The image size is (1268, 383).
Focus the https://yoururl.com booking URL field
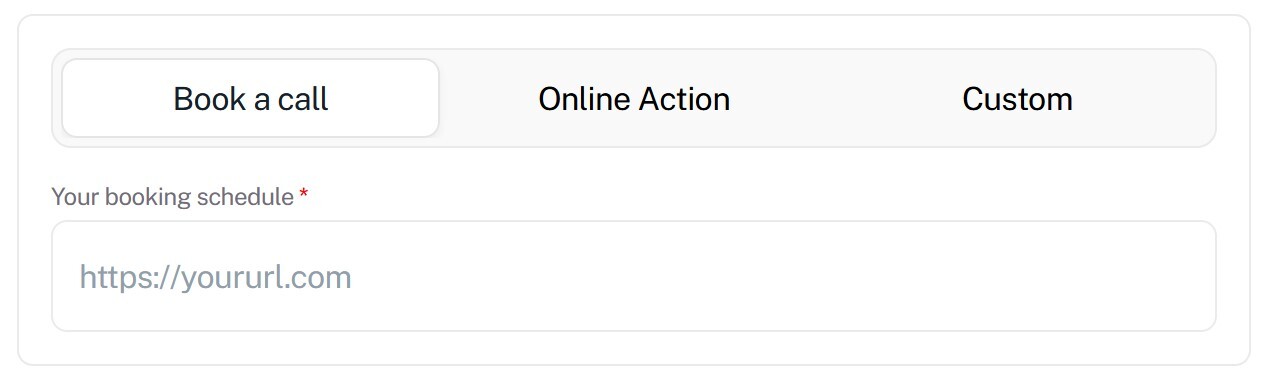634,276
